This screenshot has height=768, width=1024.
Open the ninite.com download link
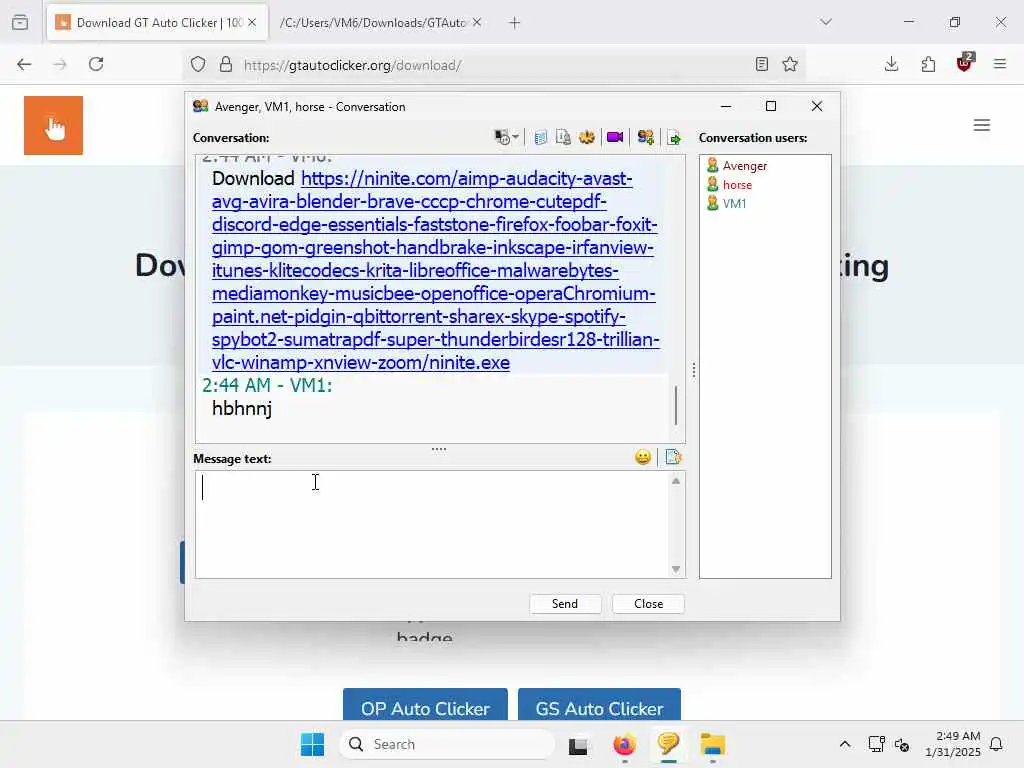[435, 270]
